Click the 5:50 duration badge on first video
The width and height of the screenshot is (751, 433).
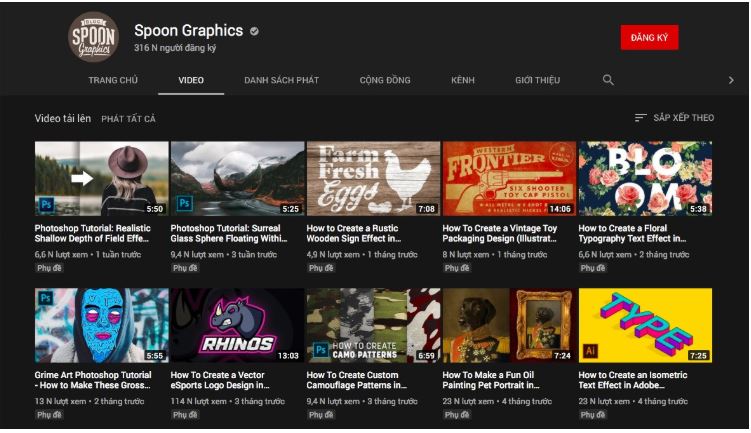tap(154, 209)
